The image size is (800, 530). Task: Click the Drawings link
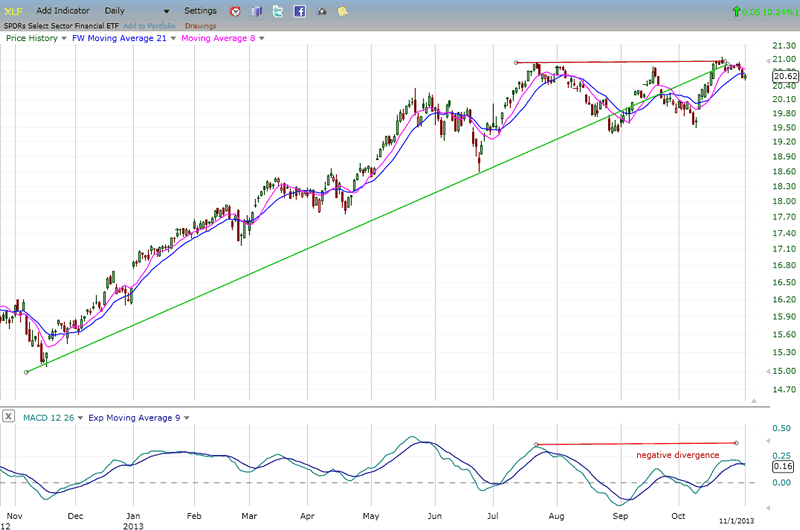(200, 25)
